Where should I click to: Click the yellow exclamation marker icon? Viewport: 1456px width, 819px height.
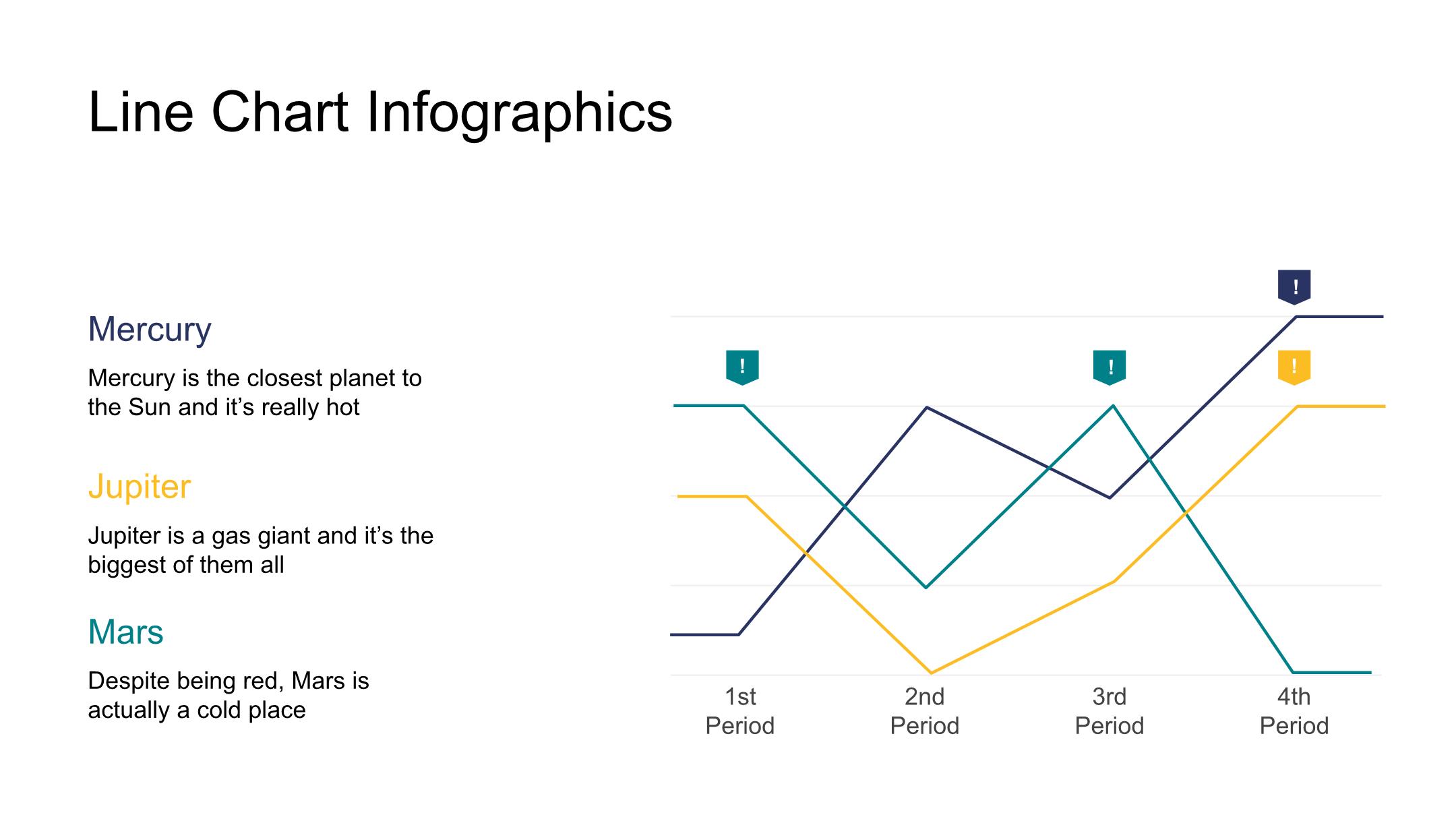coord(1294,367)
